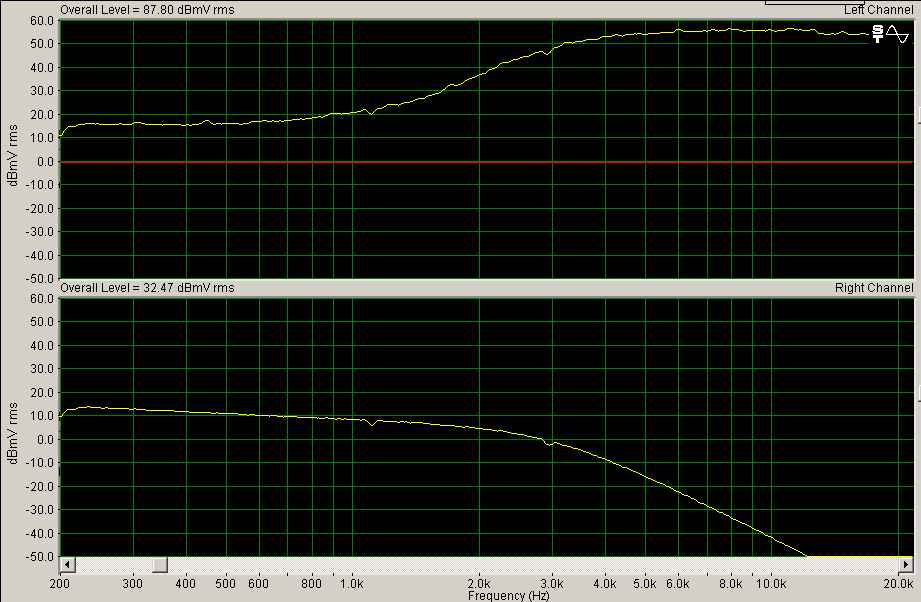
Task: Click the 5.0k frequency axis label
Action: 645,584
